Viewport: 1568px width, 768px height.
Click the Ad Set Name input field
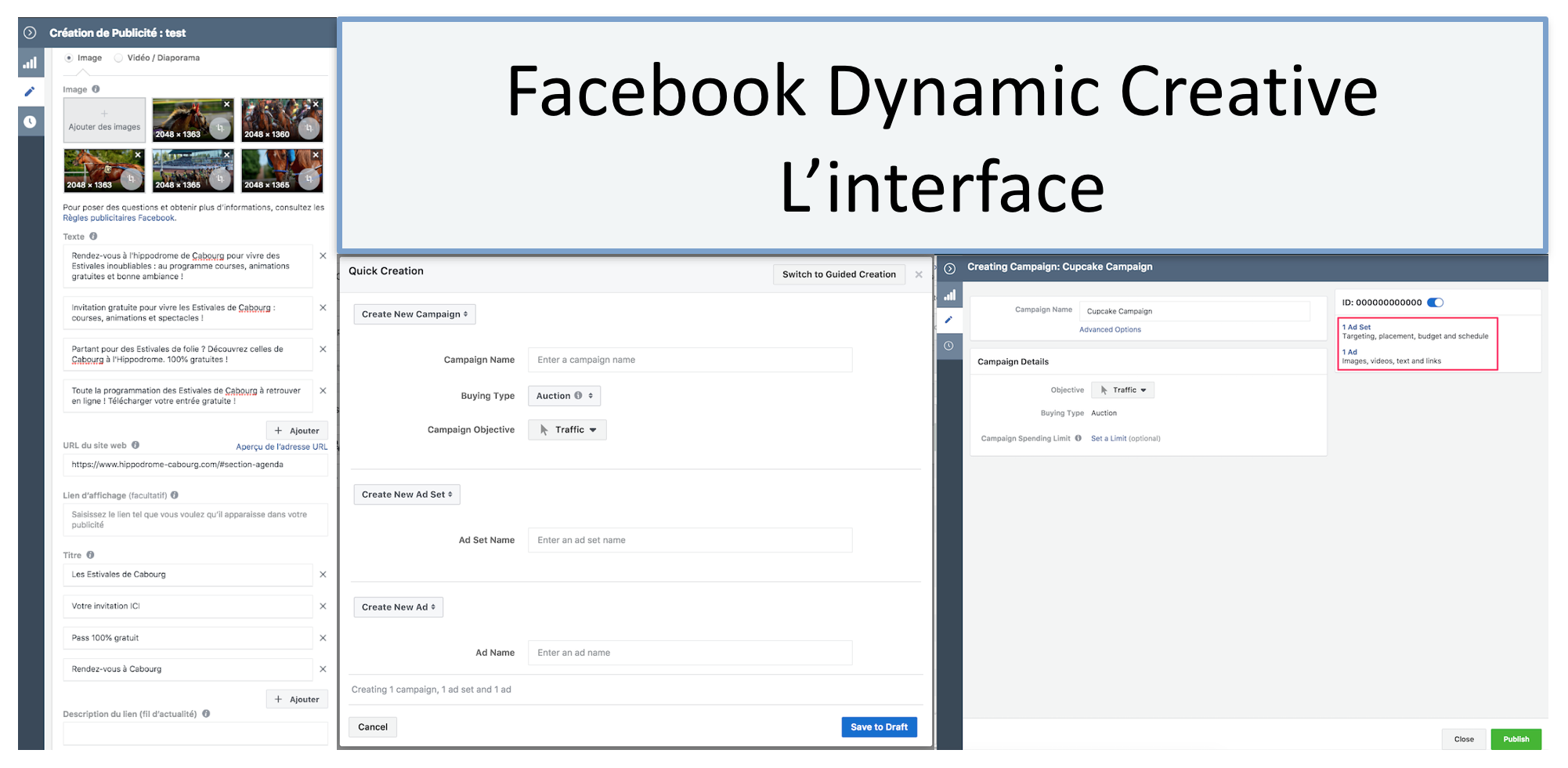[690, 540]
